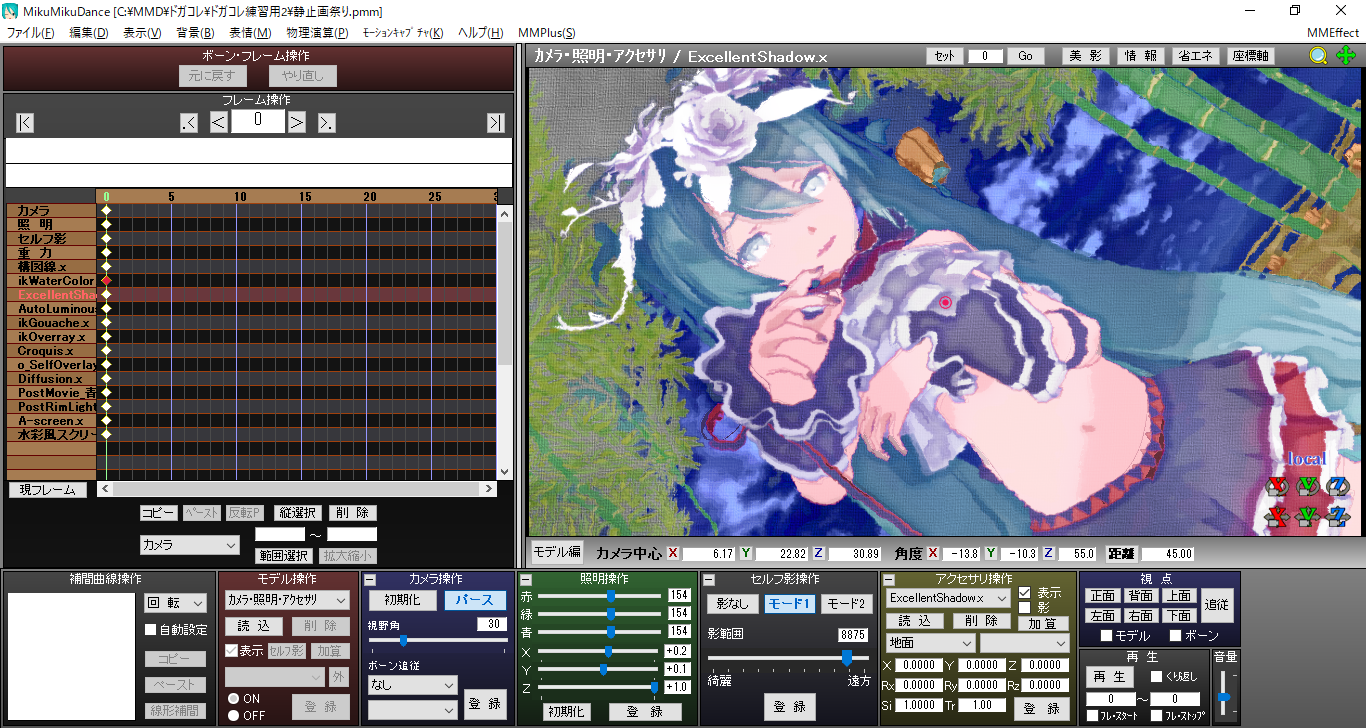Image resolution: width=1366 pixels, height=728 pixels.
Task: Toggle the 自動設定 checkbox
Action: tap(151, 630)
